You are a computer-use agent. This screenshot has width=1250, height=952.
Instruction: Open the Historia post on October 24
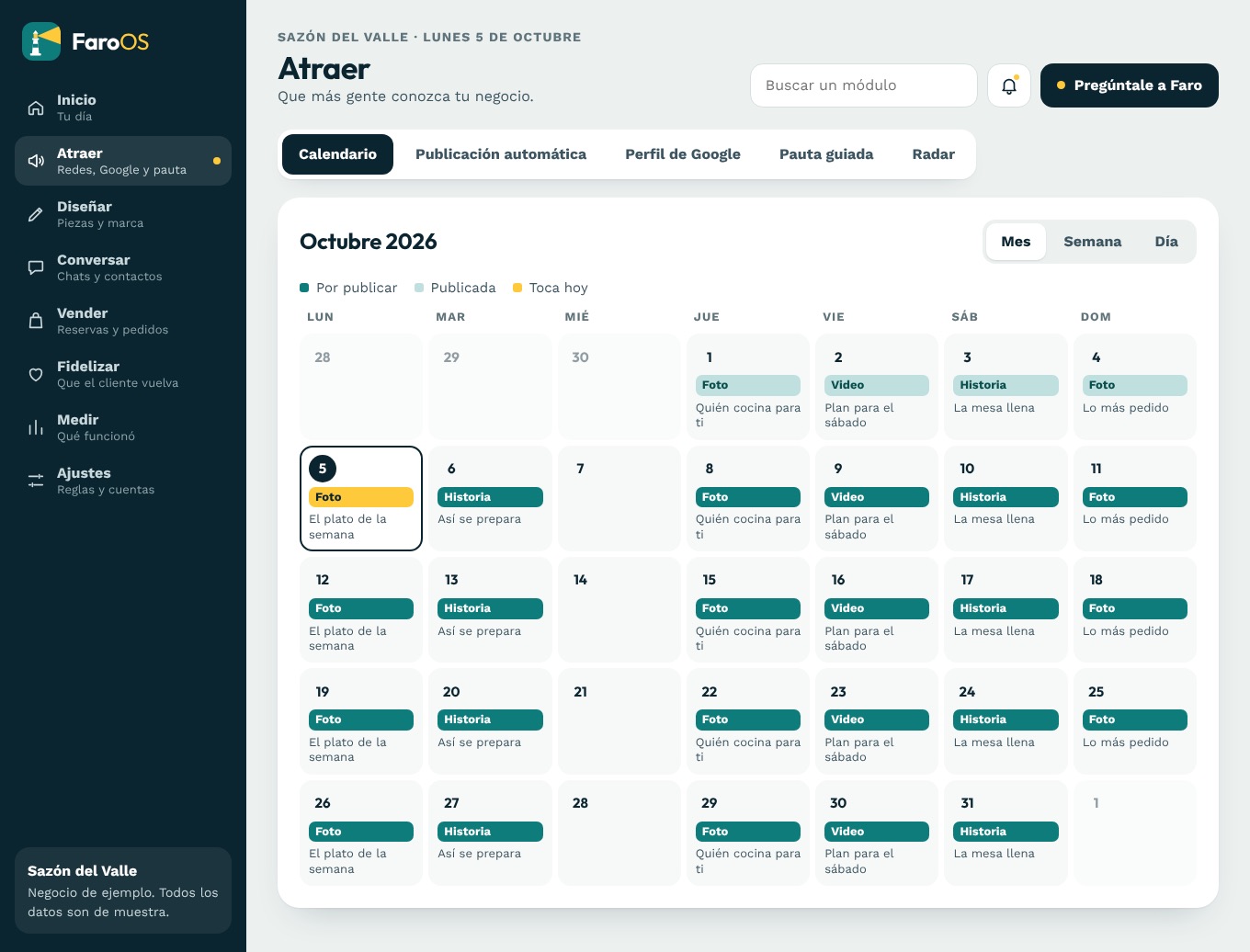coord(1006,720)
